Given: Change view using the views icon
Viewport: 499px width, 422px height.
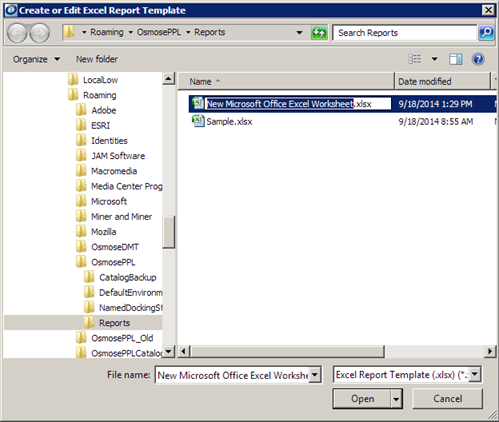Looking at the screenshot, I should tap(415, 59).
